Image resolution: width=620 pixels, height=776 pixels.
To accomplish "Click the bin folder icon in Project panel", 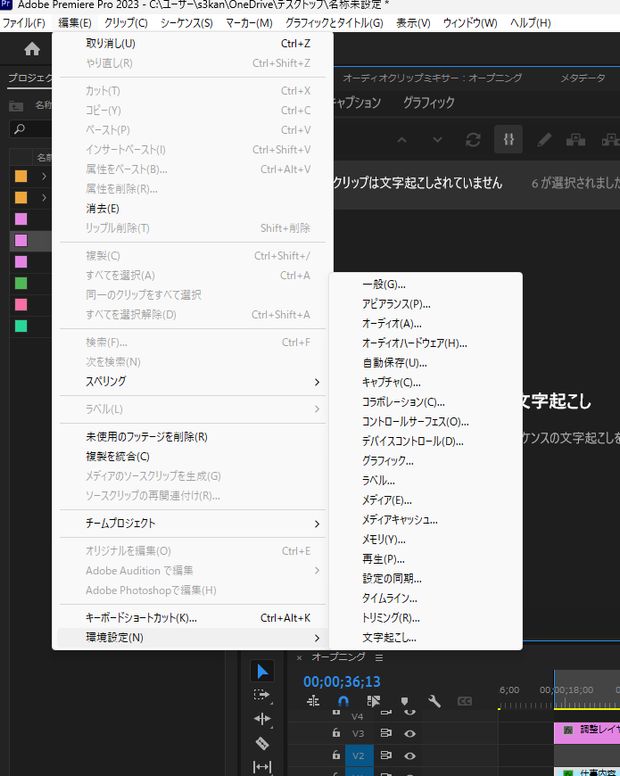I will click(16, 105).
